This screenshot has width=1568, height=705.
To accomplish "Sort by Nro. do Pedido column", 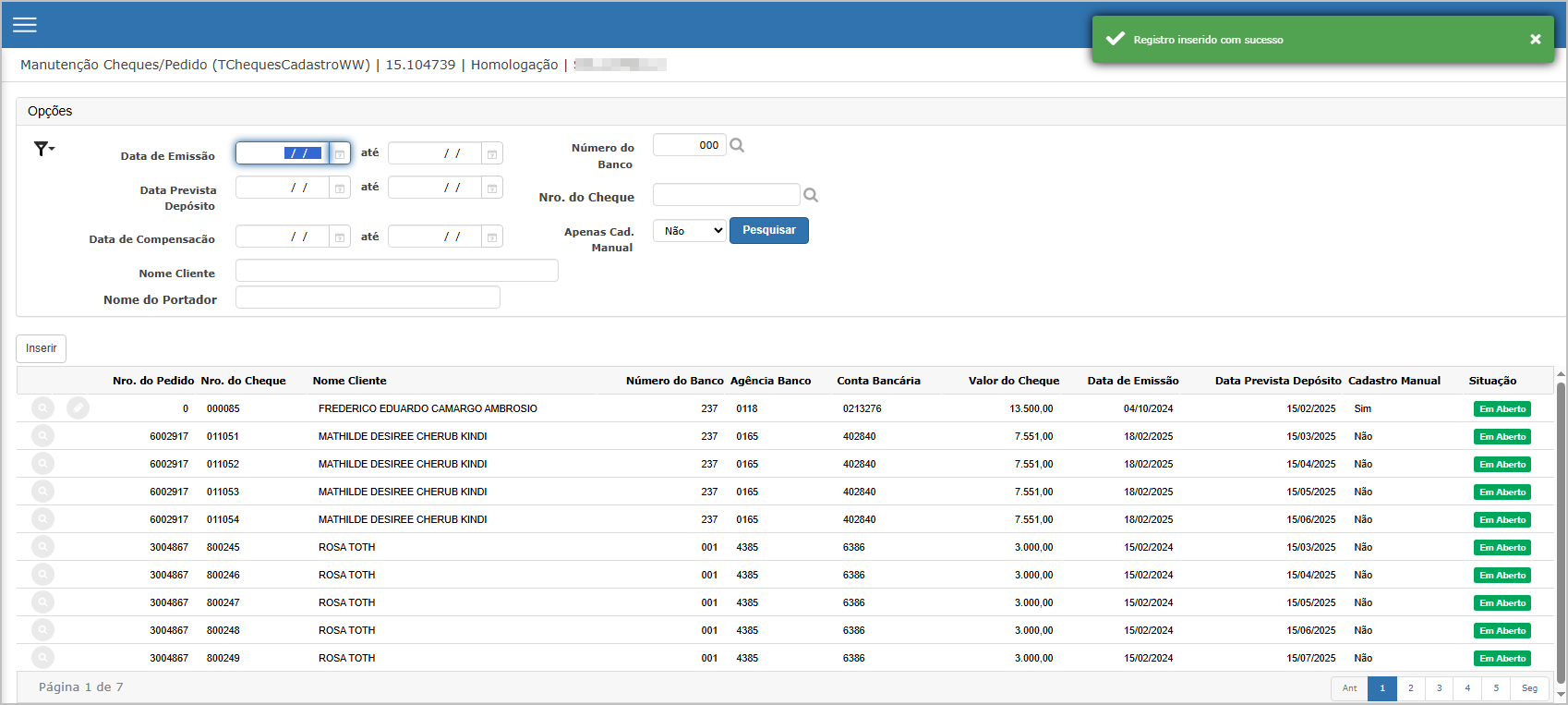I will point(153,381).
